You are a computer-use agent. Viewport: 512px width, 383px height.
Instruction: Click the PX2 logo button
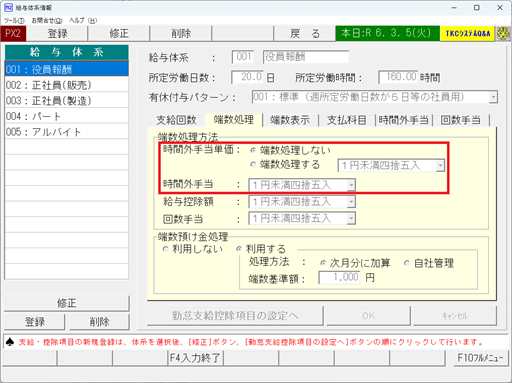(x=13, y=34)
